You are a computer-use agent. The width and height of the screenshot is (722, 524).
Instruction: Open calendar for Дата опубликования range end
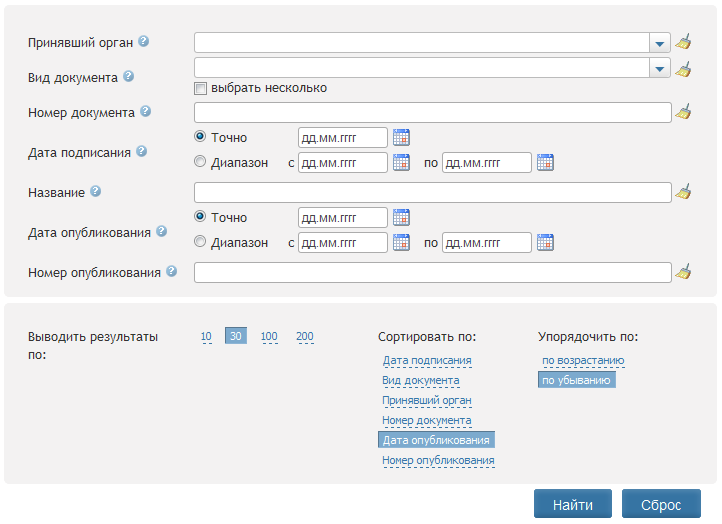[x=545, y=242]
